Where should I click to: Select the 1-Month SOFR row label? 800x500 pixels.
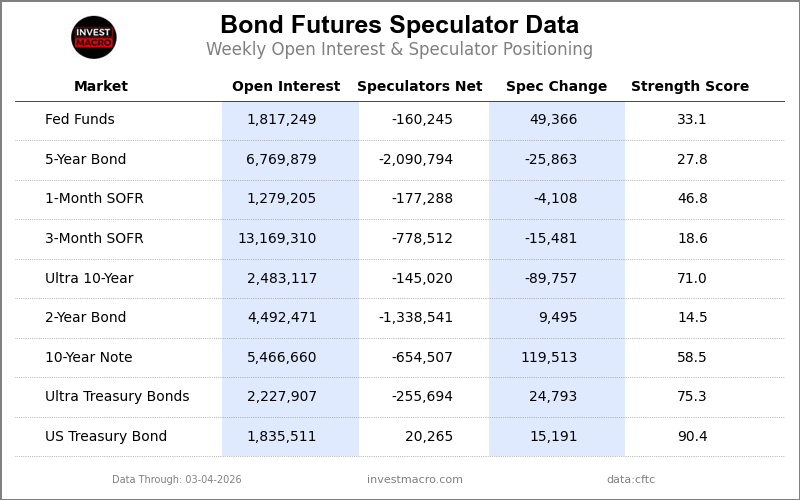(94, 199)
